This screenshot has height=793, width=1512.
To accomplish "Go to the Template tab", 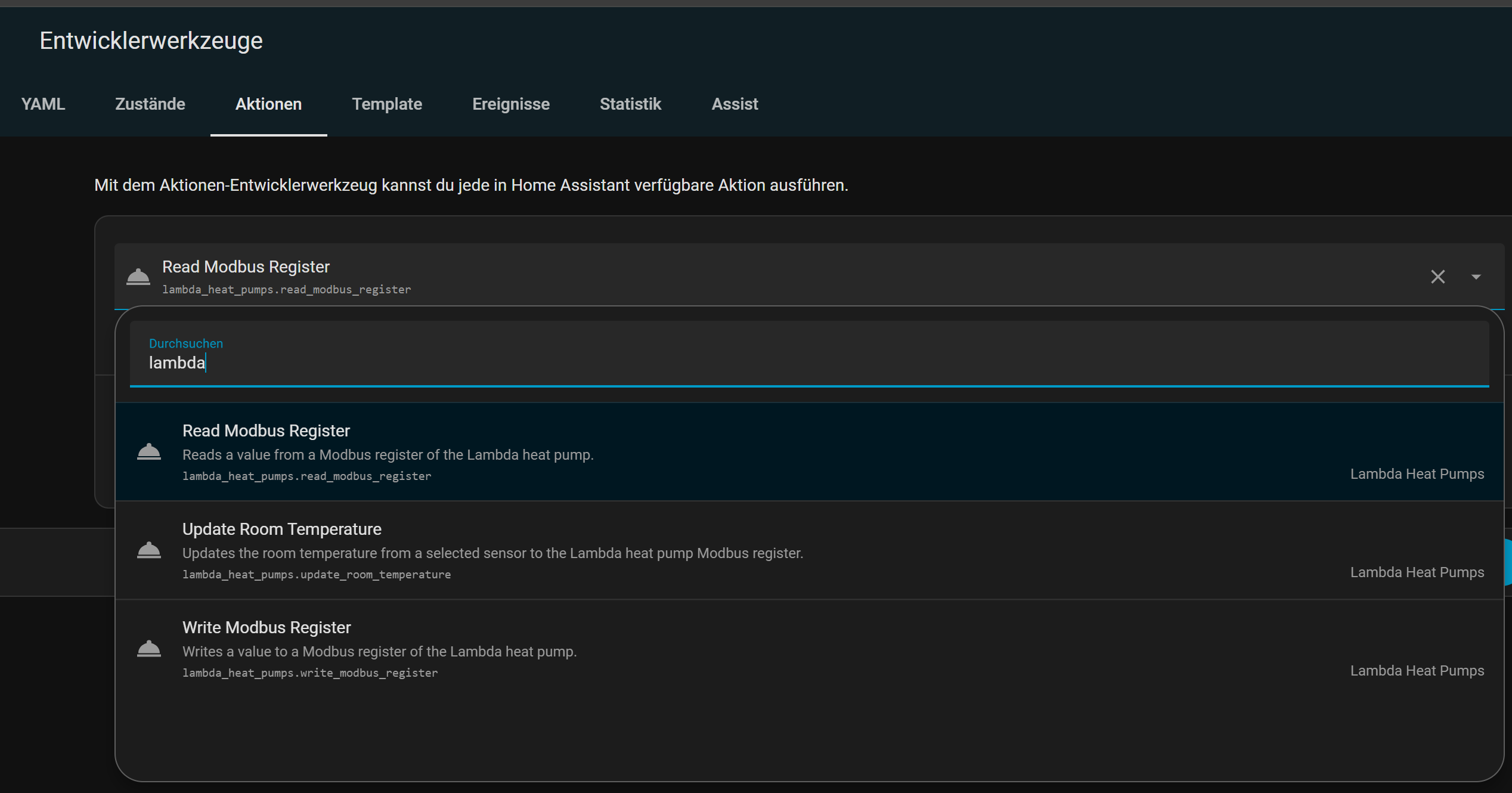I will coord(387,104).
